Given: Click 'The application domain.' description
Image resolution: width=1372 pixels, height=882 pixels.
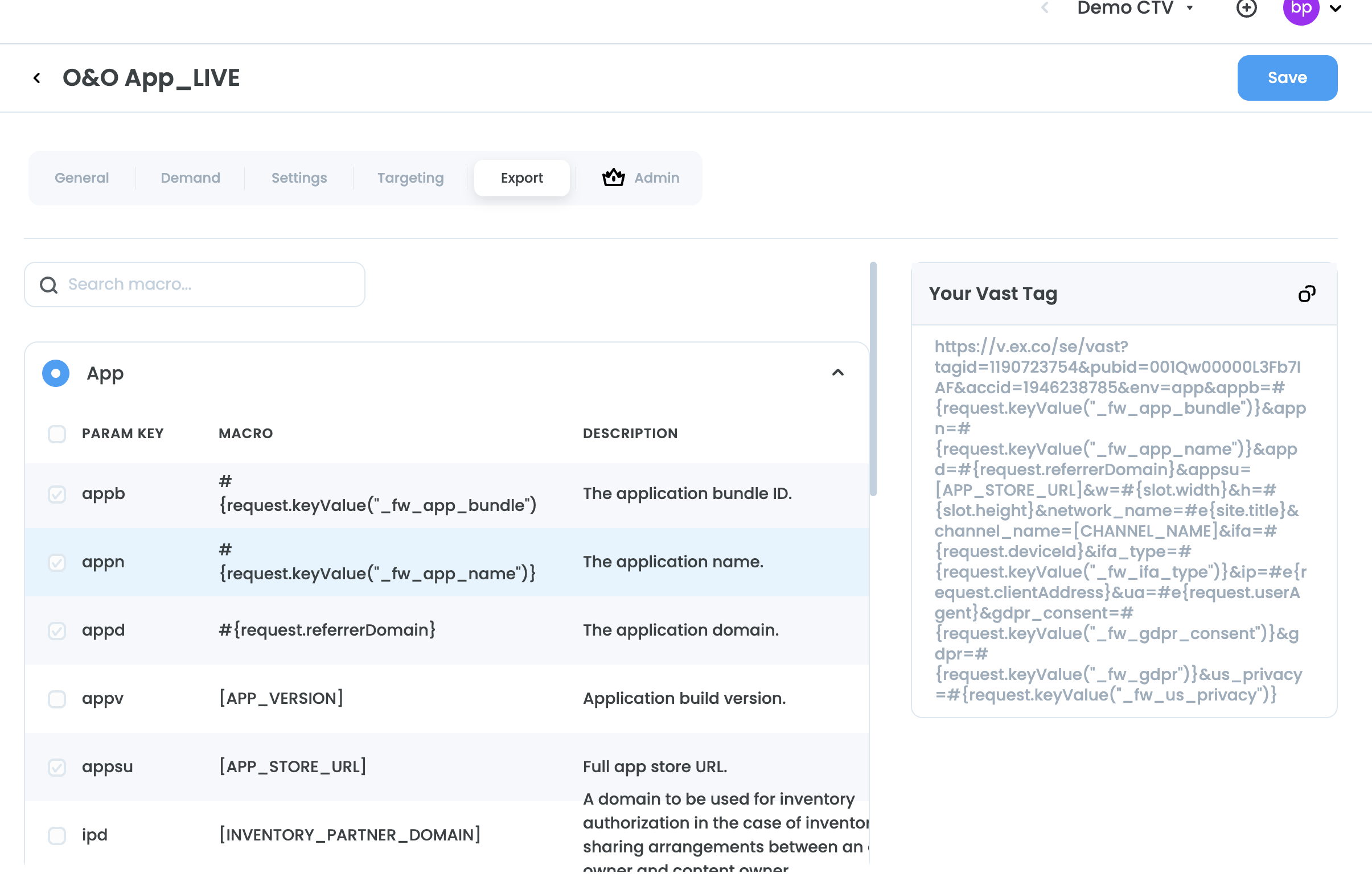Looking at the screenshot, I should click(680, 630).
